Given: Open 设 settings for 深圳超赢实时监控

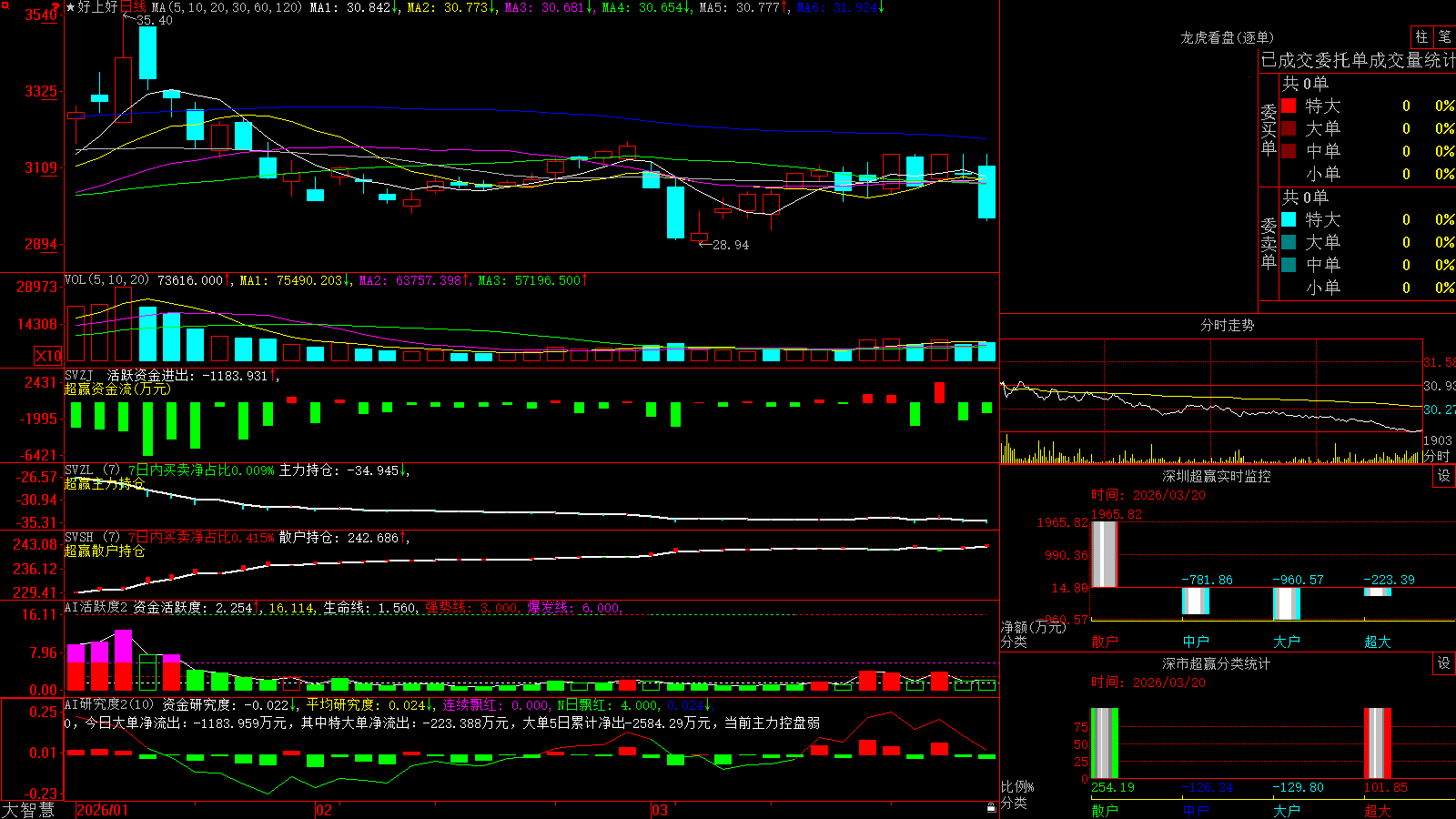Looking at the screenshot, I should click(x=1444, y=476).
